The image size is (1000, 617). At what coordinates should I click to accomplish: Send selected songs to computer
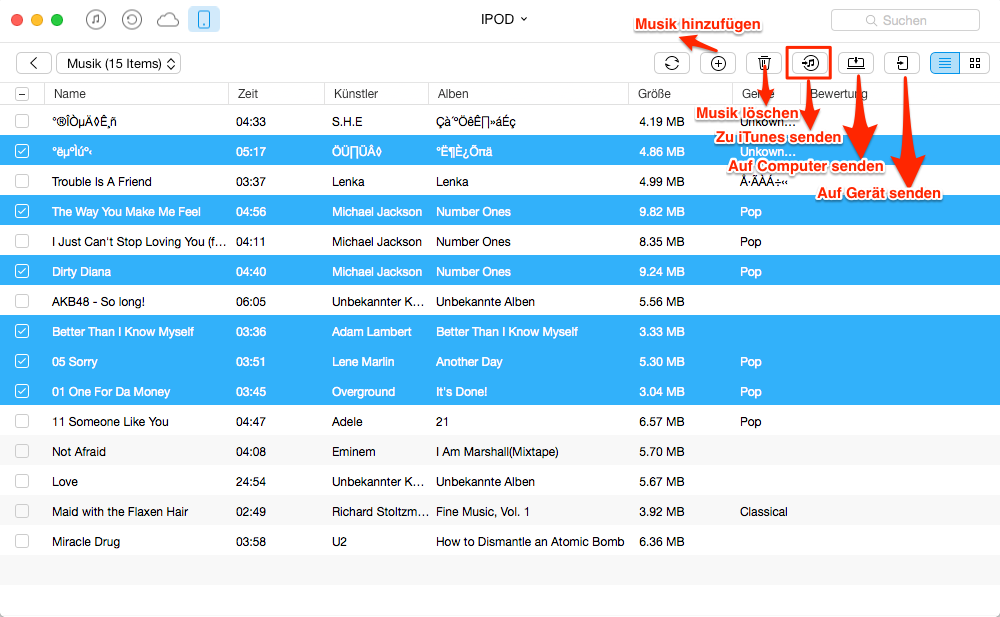[856, 63]
